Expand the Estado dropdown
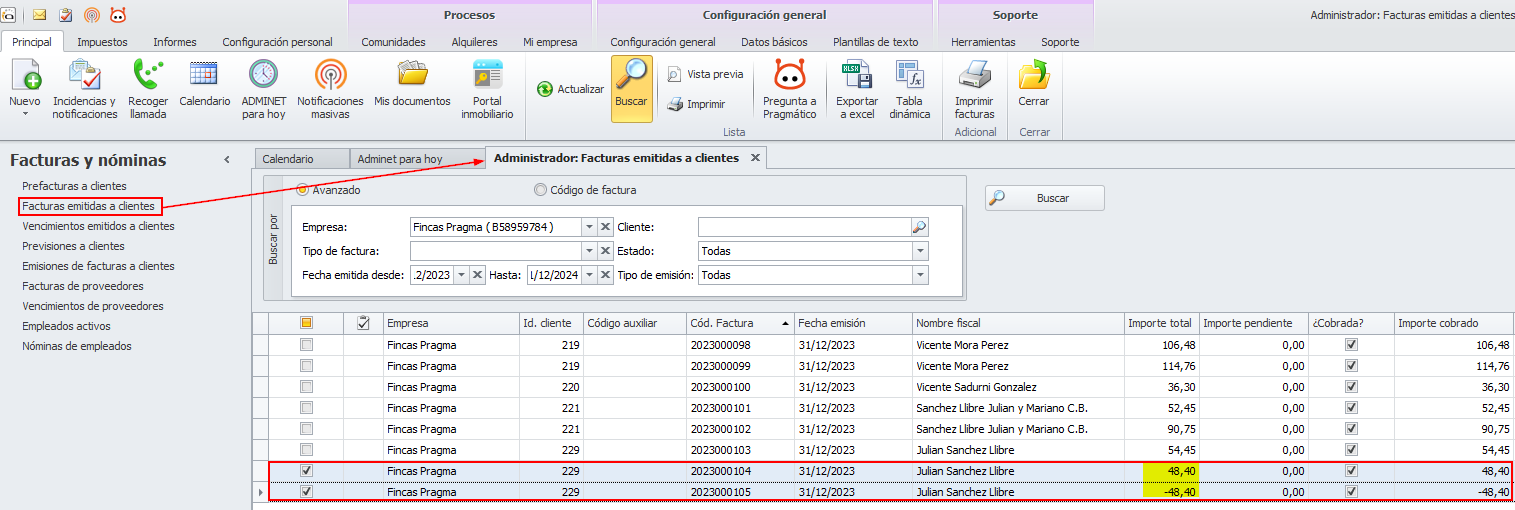 pyautogui.click(x=919, y=251)
